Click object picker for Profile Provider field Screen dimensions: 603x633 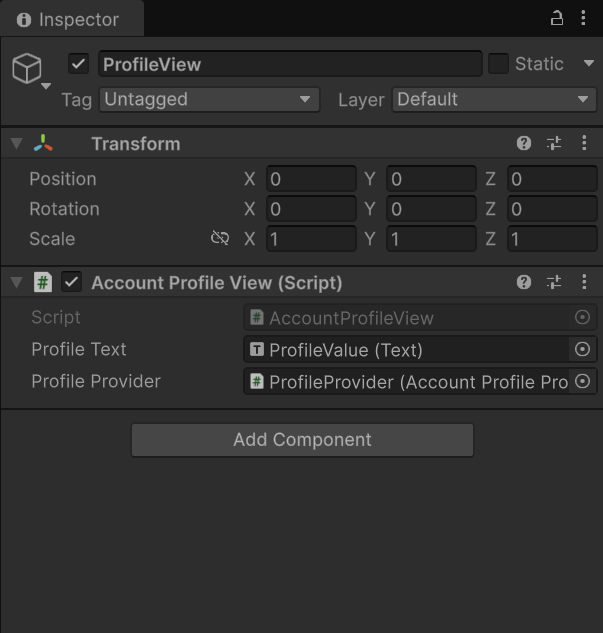pyautogui.click(x=582, y=381)
